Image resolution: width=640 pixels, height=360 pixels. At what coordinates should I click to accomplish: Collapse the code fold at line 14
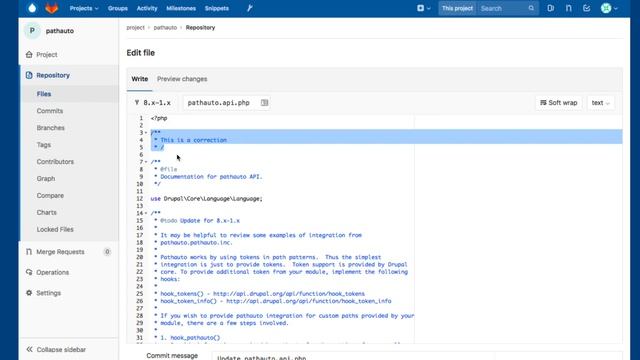pos(146,213)
